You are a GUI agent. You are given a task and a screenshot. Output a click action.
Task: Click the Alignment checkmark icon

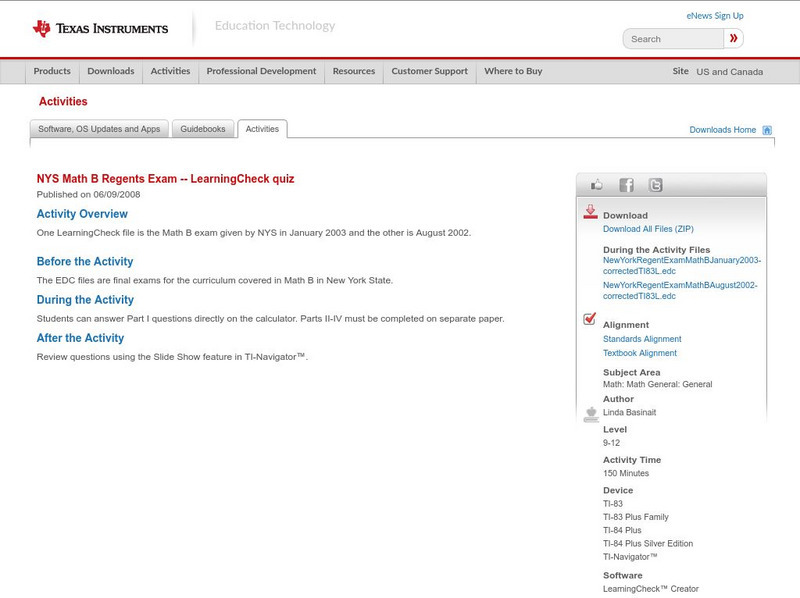(590, 319)
